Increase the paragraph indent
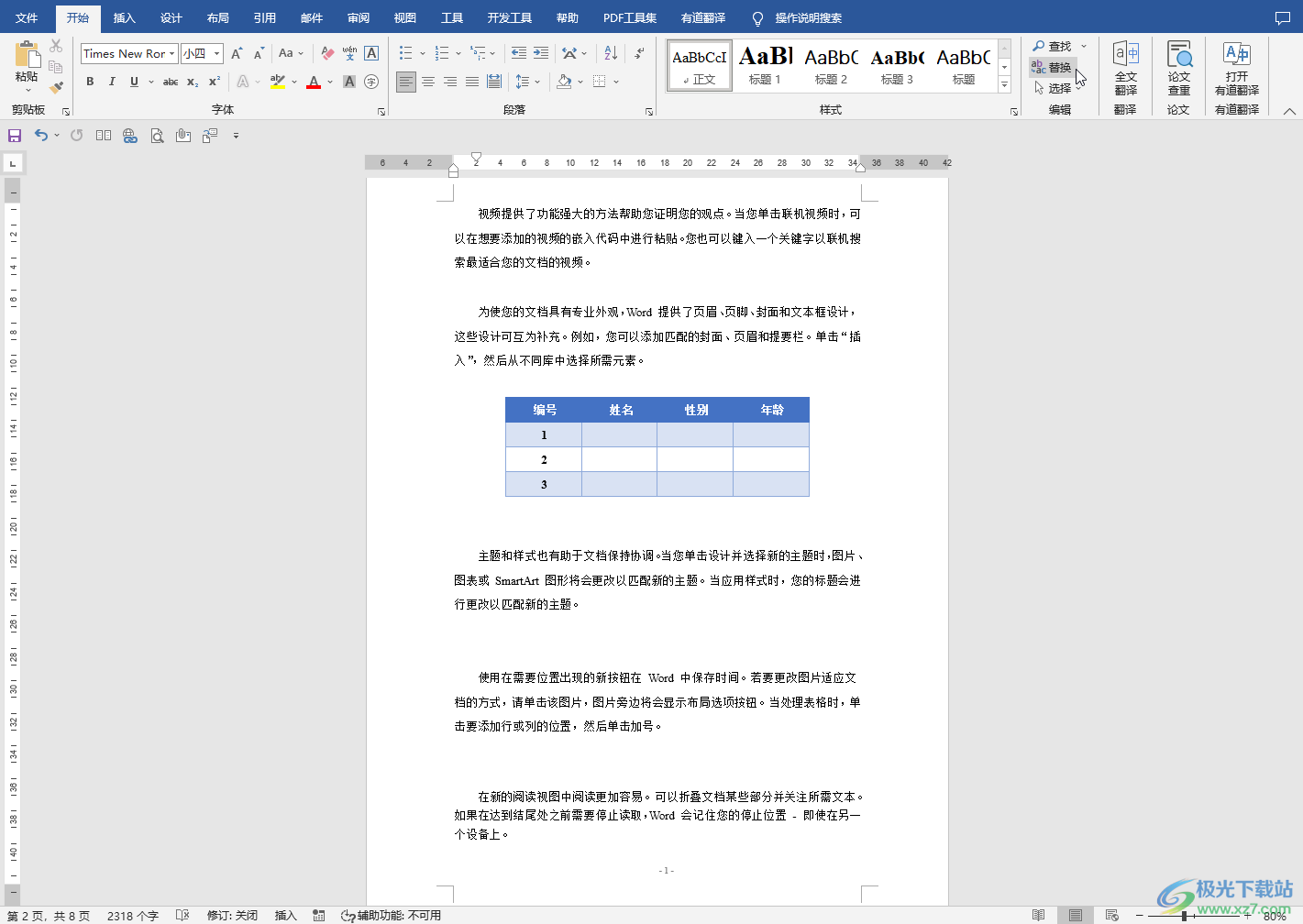1303x924 pixels. pyautogui.click(x=541, y=53)
